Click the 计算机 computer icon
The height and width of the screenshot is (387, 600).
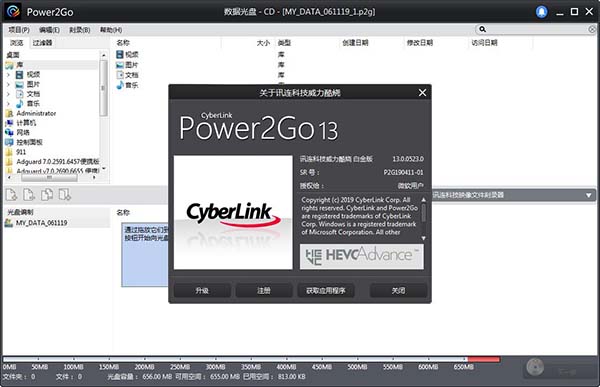pyautogui.click(x=10, y=123)
